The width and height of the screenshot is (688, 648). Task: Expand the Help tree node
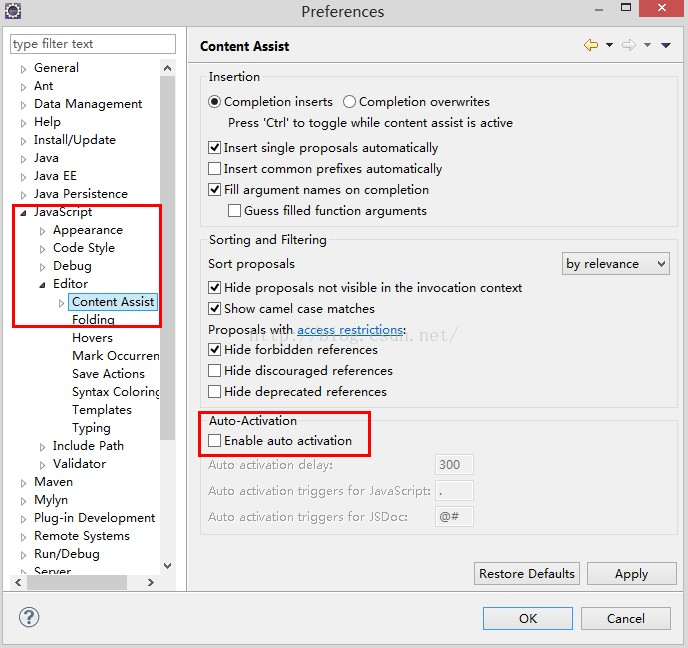pos(24,123)
